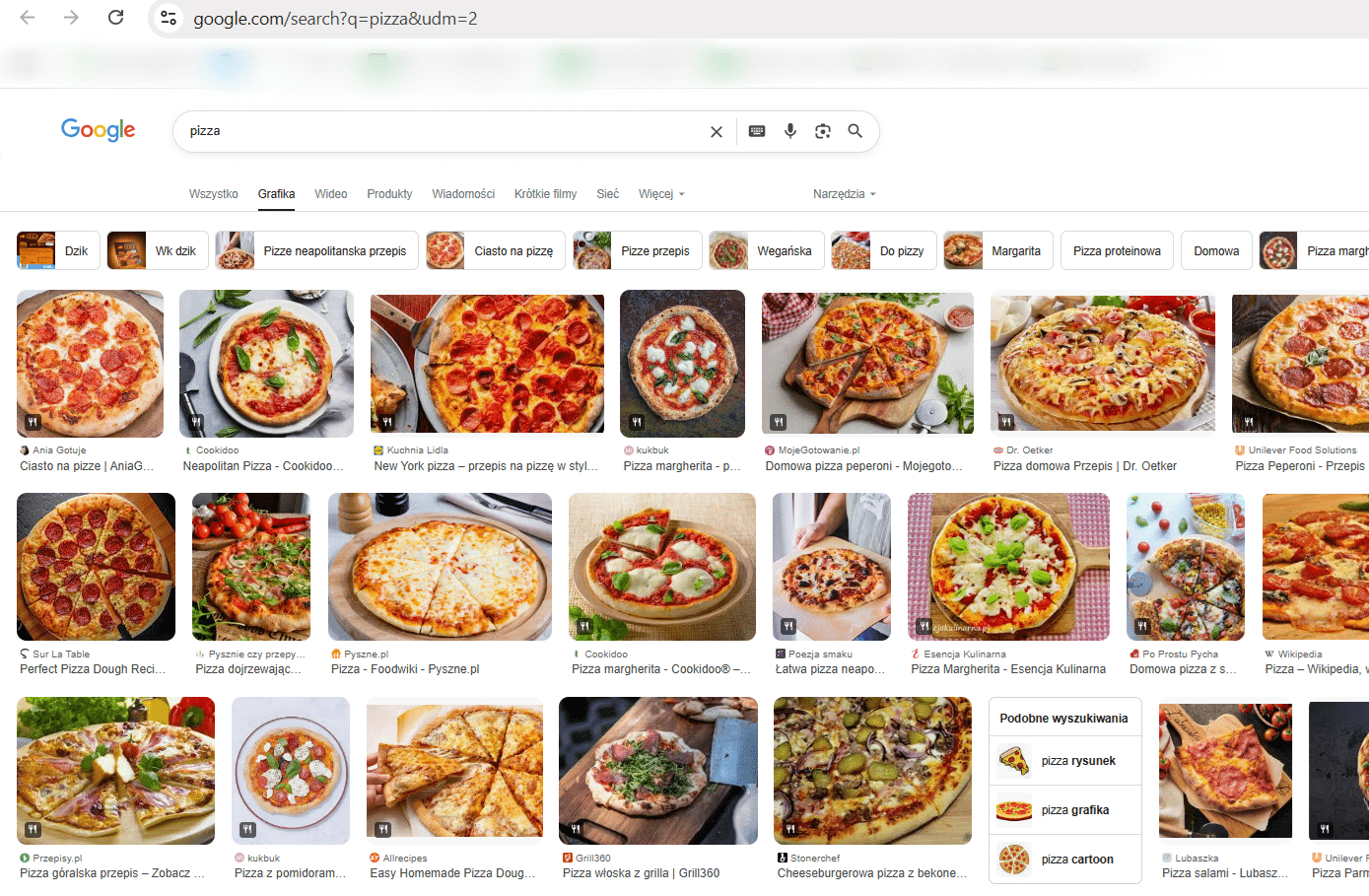Select the Ciasto na pizzę chip

point(496,251)
